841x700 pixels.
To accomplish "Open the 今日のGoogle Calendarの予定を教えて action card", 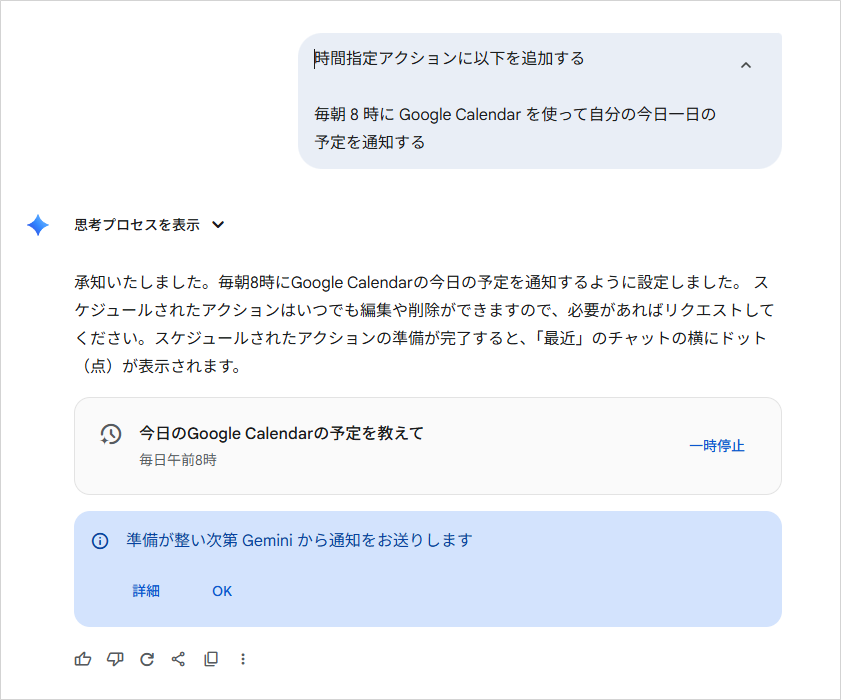I will coord(427,446).
